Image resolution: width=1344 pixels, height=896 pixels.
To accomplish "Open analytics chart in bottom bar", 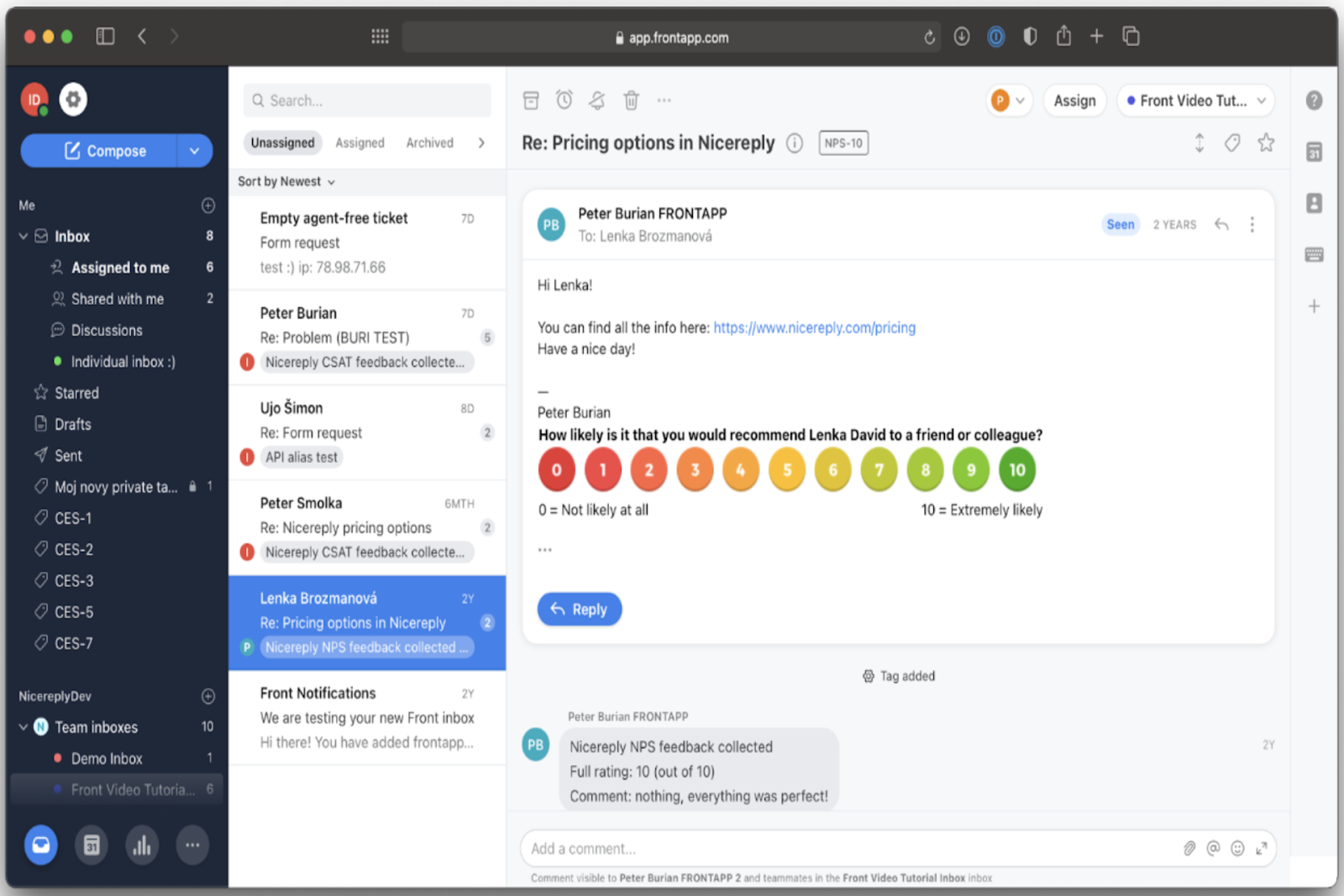I will pyautogui.click(x=142, y=845).
